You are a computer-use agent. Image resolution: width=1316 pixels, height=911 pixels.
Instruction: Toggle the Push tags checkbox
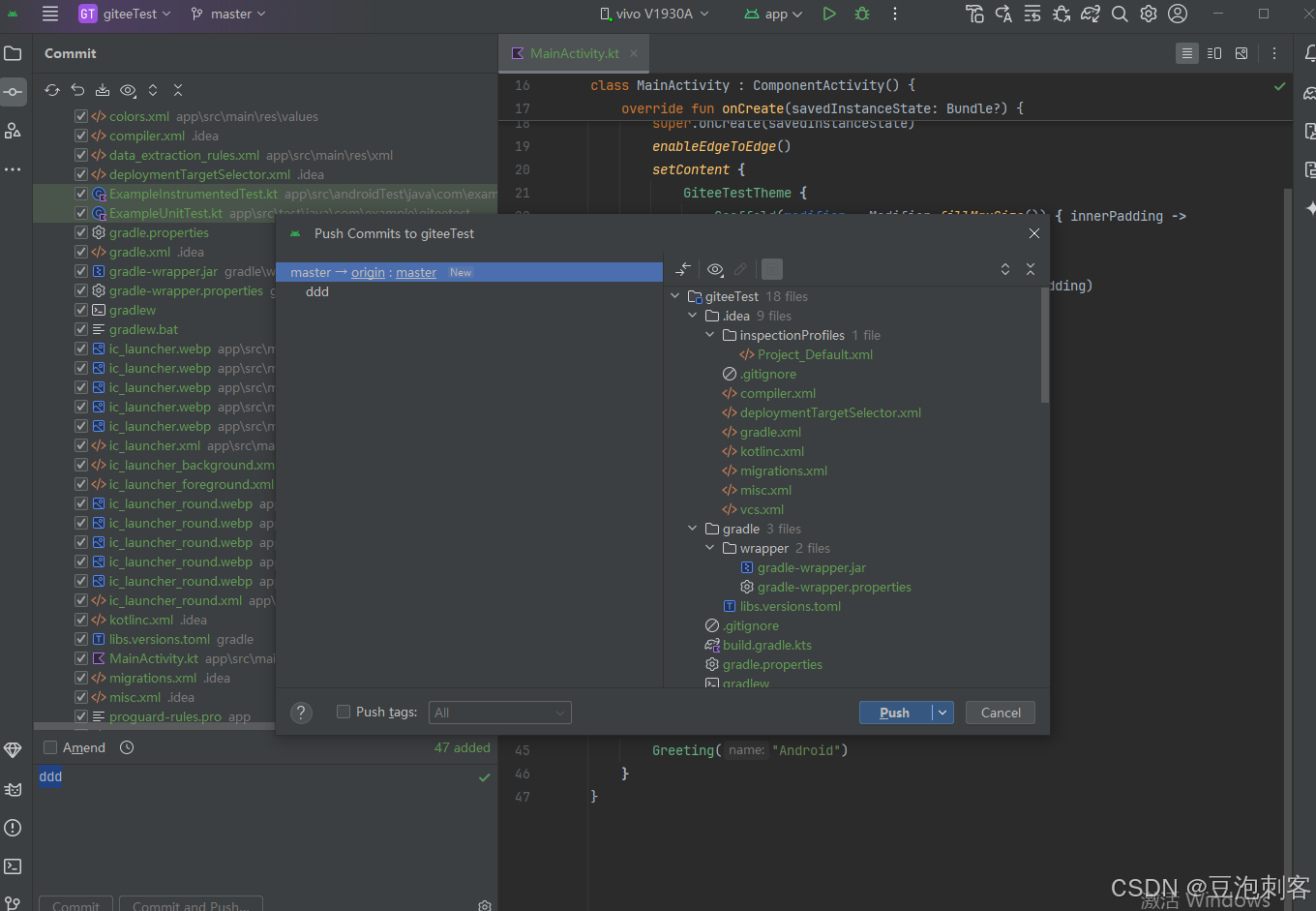point(343,712)
